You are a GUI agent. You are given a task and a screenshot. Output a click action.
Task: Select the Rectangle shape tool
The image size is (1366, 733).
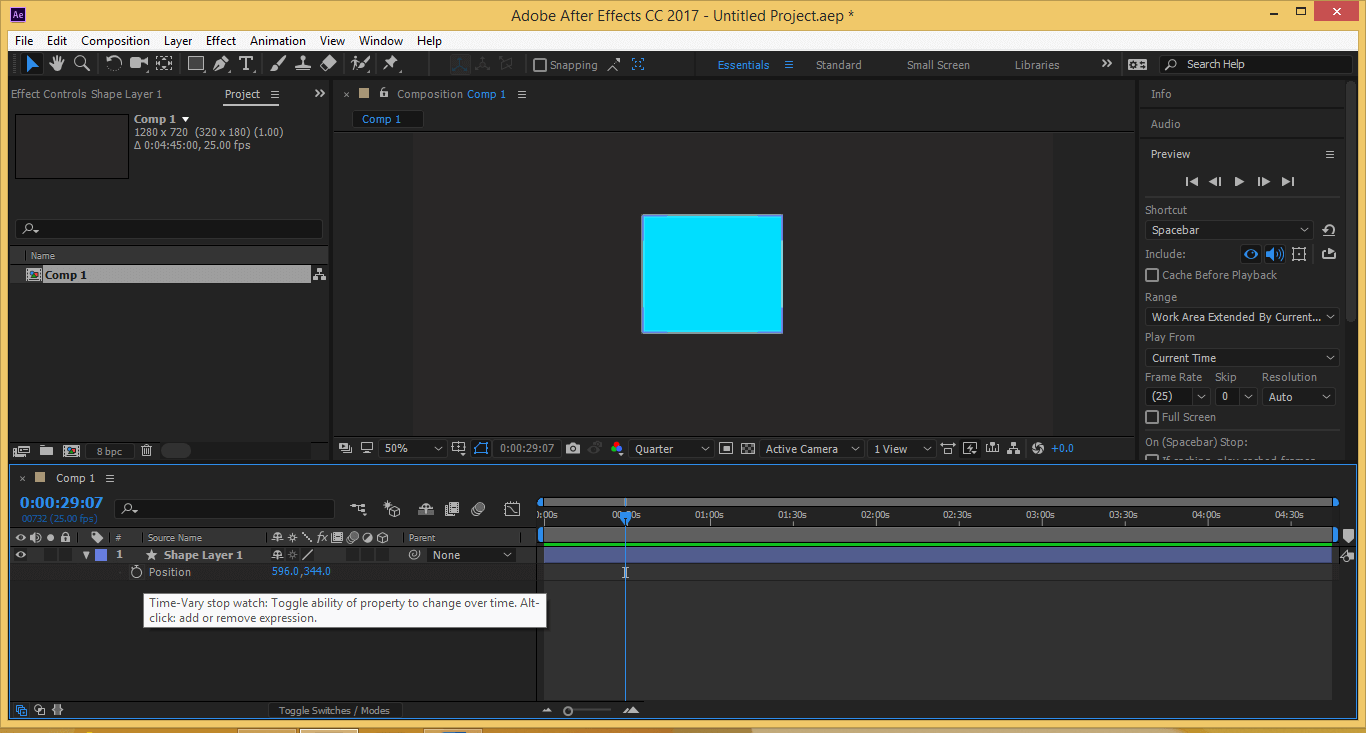pyautogui.click(x=196, y=64)
